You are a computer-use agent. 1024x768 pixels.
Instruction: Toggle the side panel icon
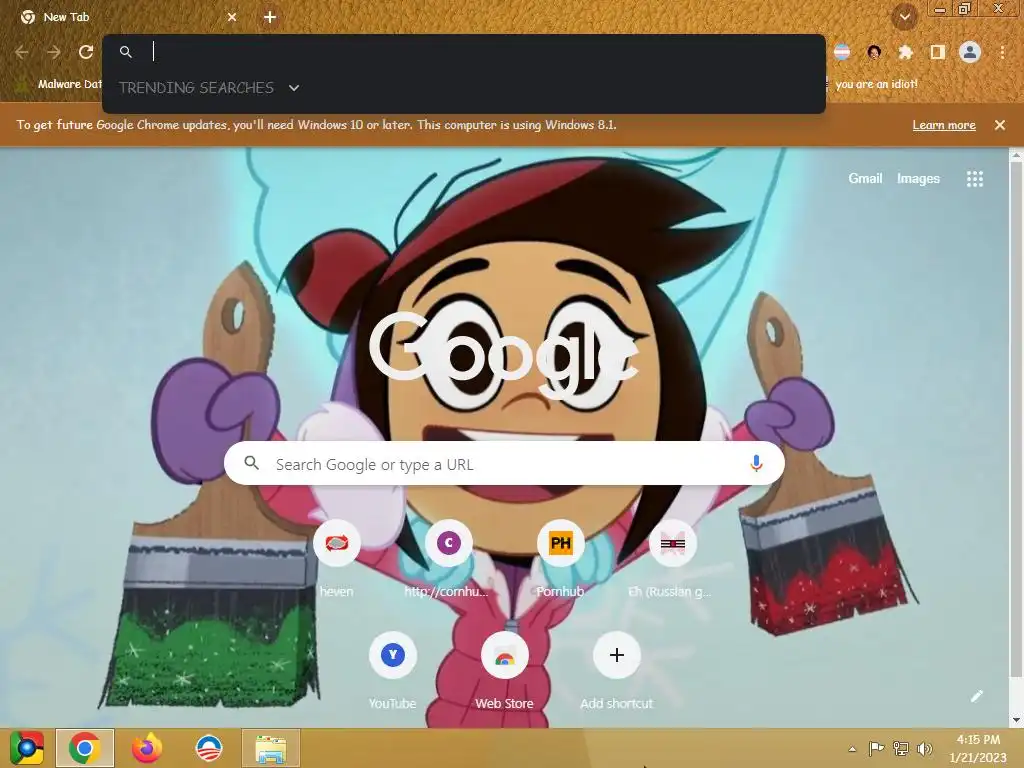[937, 52]
